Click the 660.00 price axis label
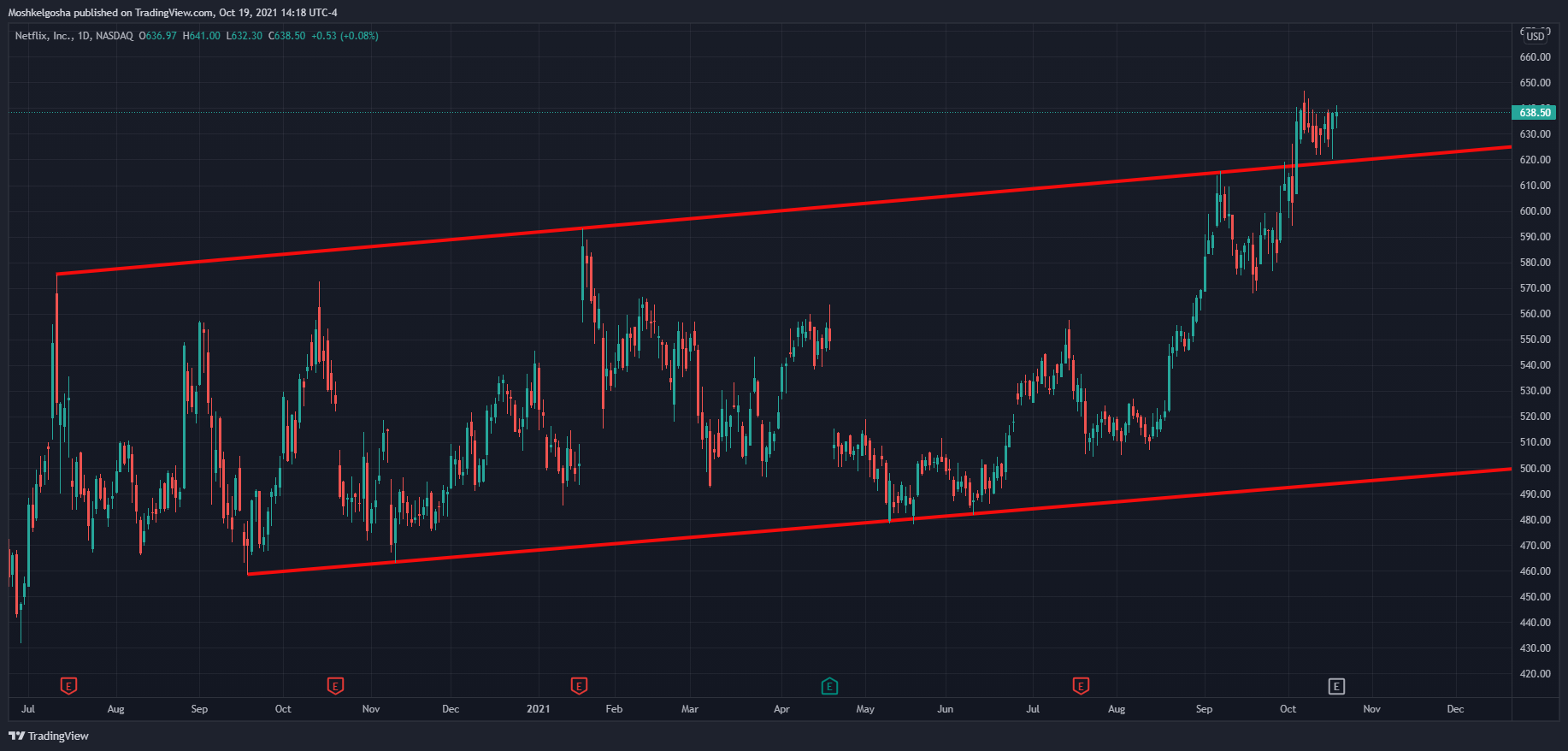Screen dimensions: 1568x751 (1536, 57)
